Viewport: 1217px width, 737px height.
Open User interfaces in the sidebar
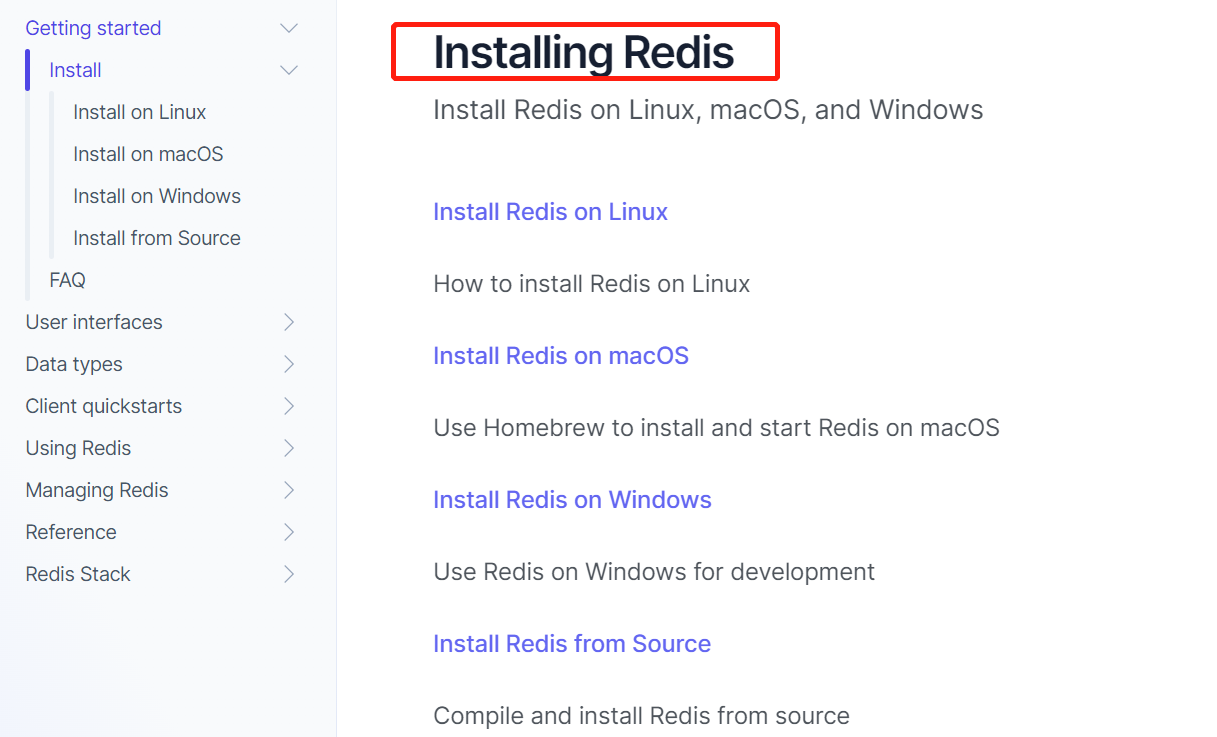pyautogui.click(x=94, y=323)
